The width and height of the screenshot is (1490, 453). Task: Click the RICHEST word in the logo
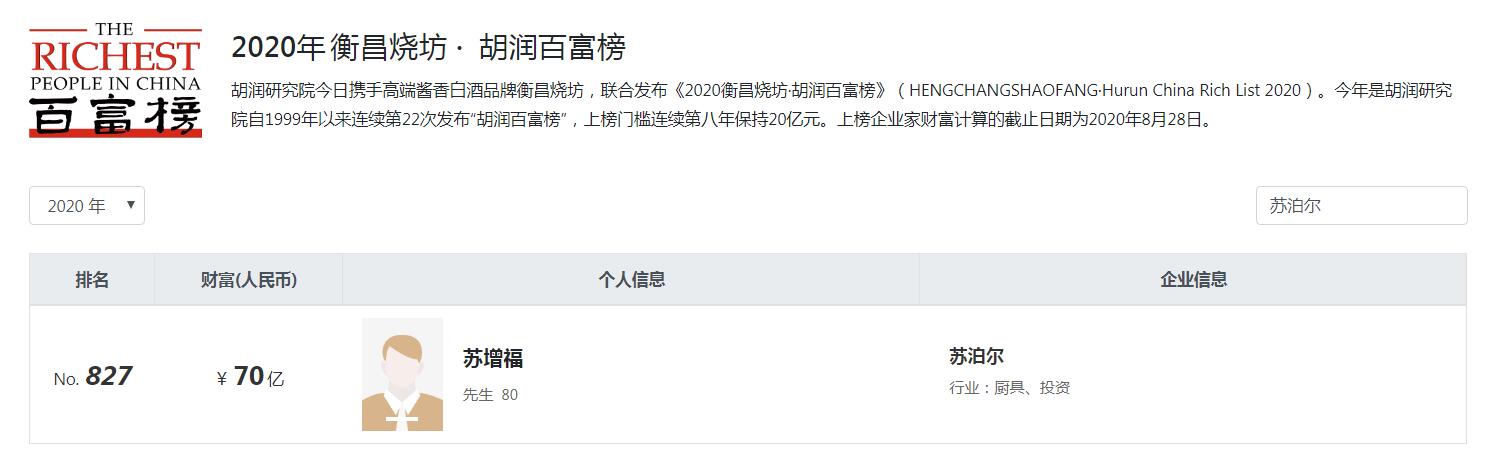coord(116,56)
